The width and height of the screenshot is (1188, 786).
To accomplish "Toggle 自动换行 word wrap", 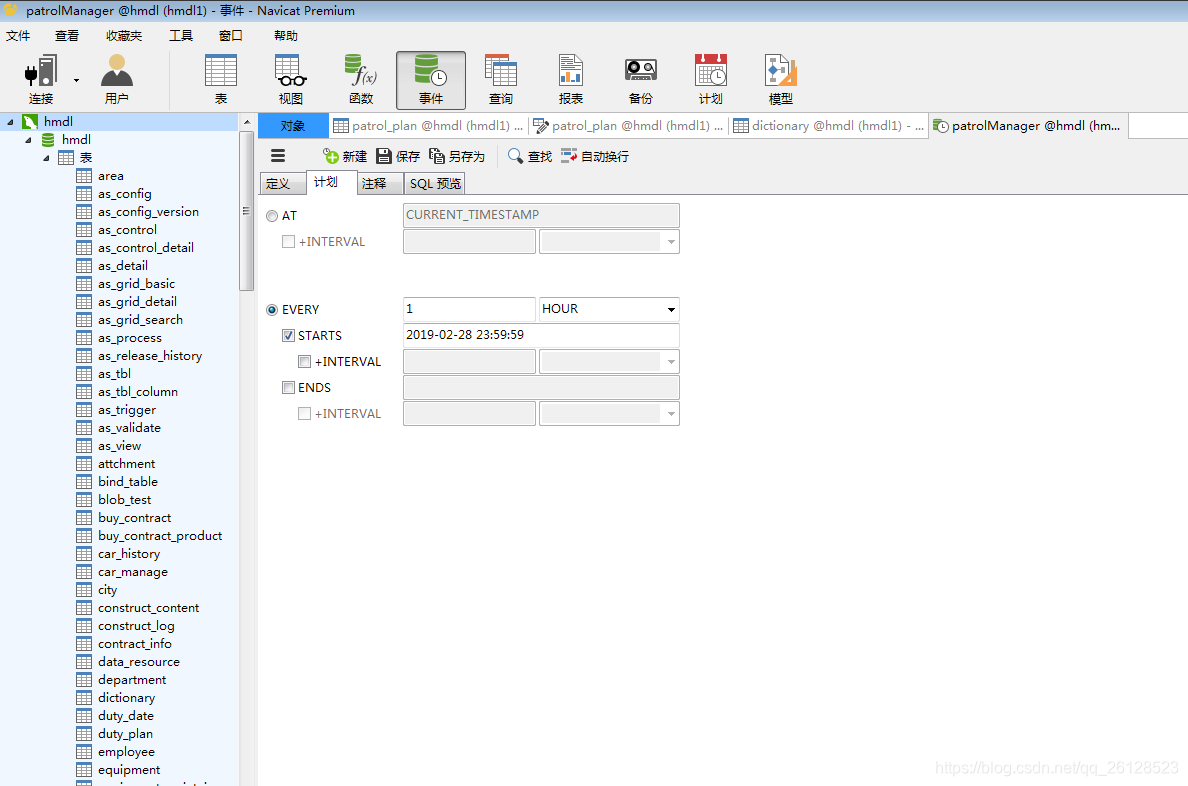I will click(595, 156).
